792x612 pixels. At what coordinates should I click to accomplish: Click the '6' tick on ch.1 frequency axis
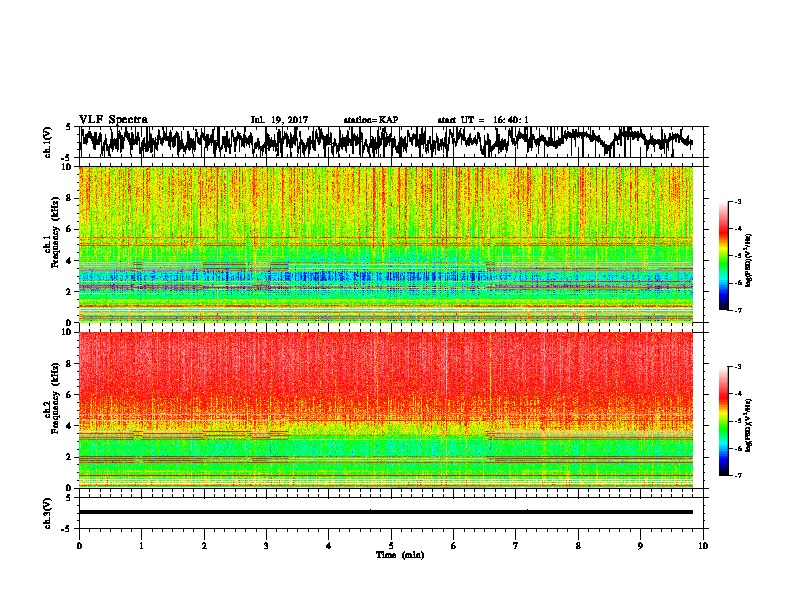[71, 229]
